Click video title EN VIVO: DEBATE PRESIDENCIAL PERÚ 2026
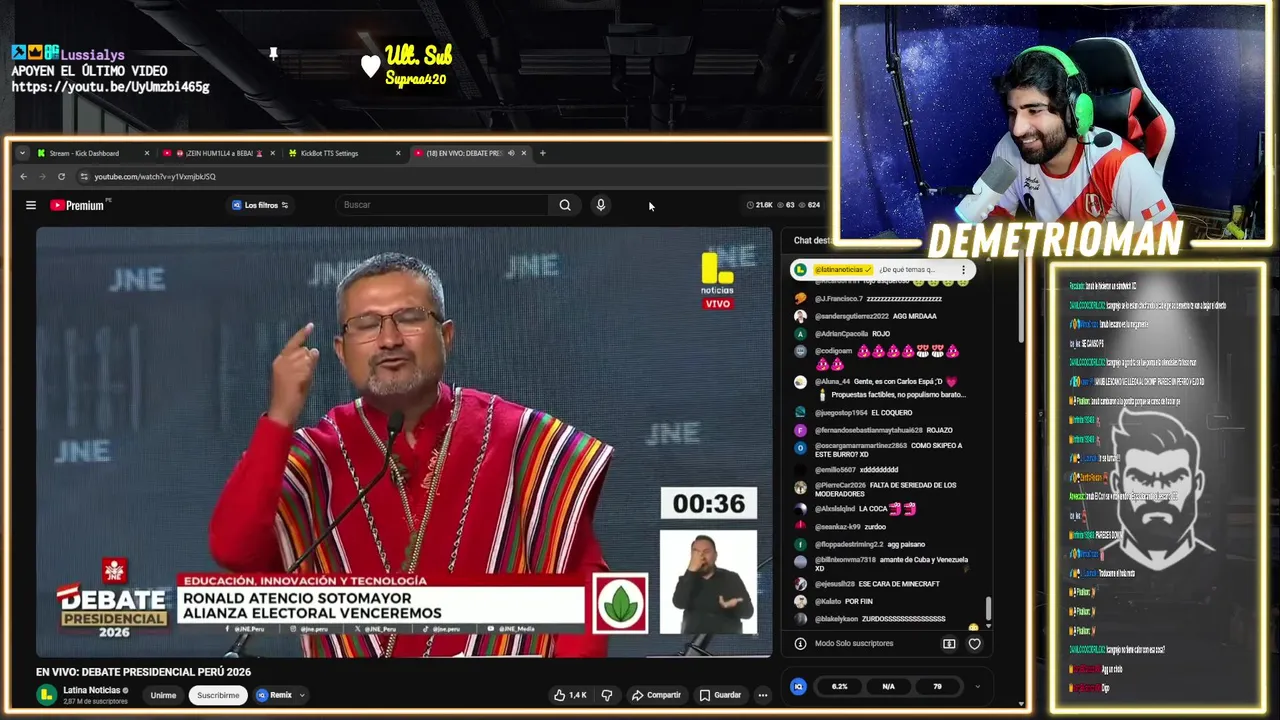Image resolution: width=1280 pixels, height=720 pixels. (143, 672)
